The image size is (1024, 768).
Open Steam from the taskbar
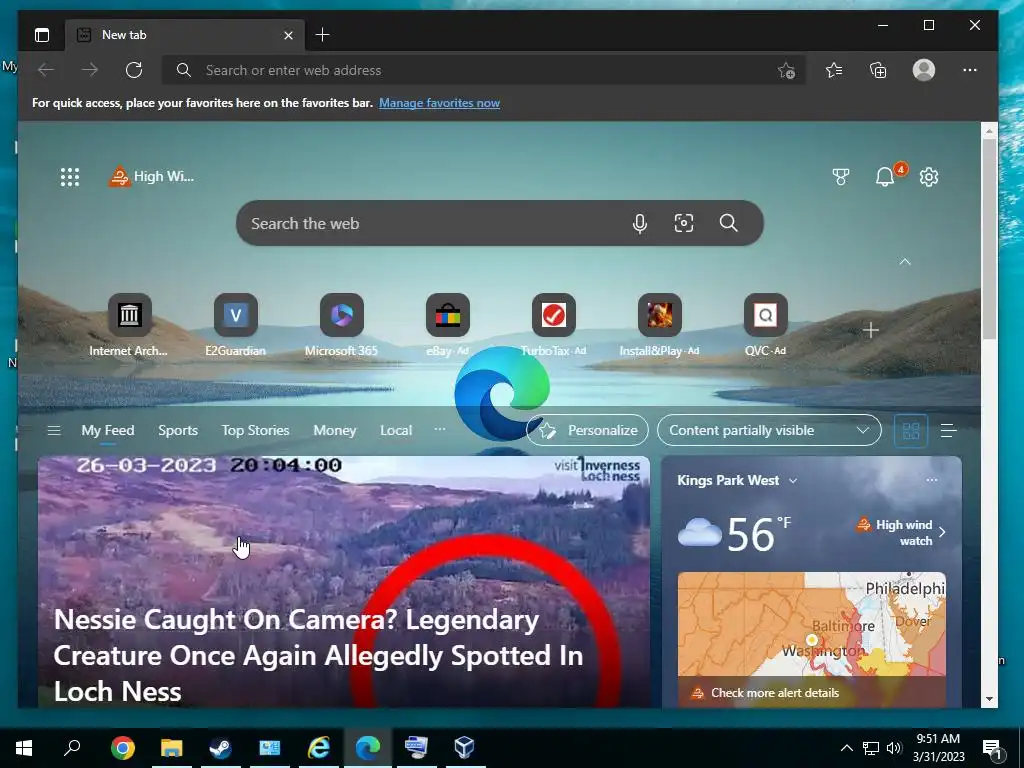pyautogui.click(x=221, y=748)
